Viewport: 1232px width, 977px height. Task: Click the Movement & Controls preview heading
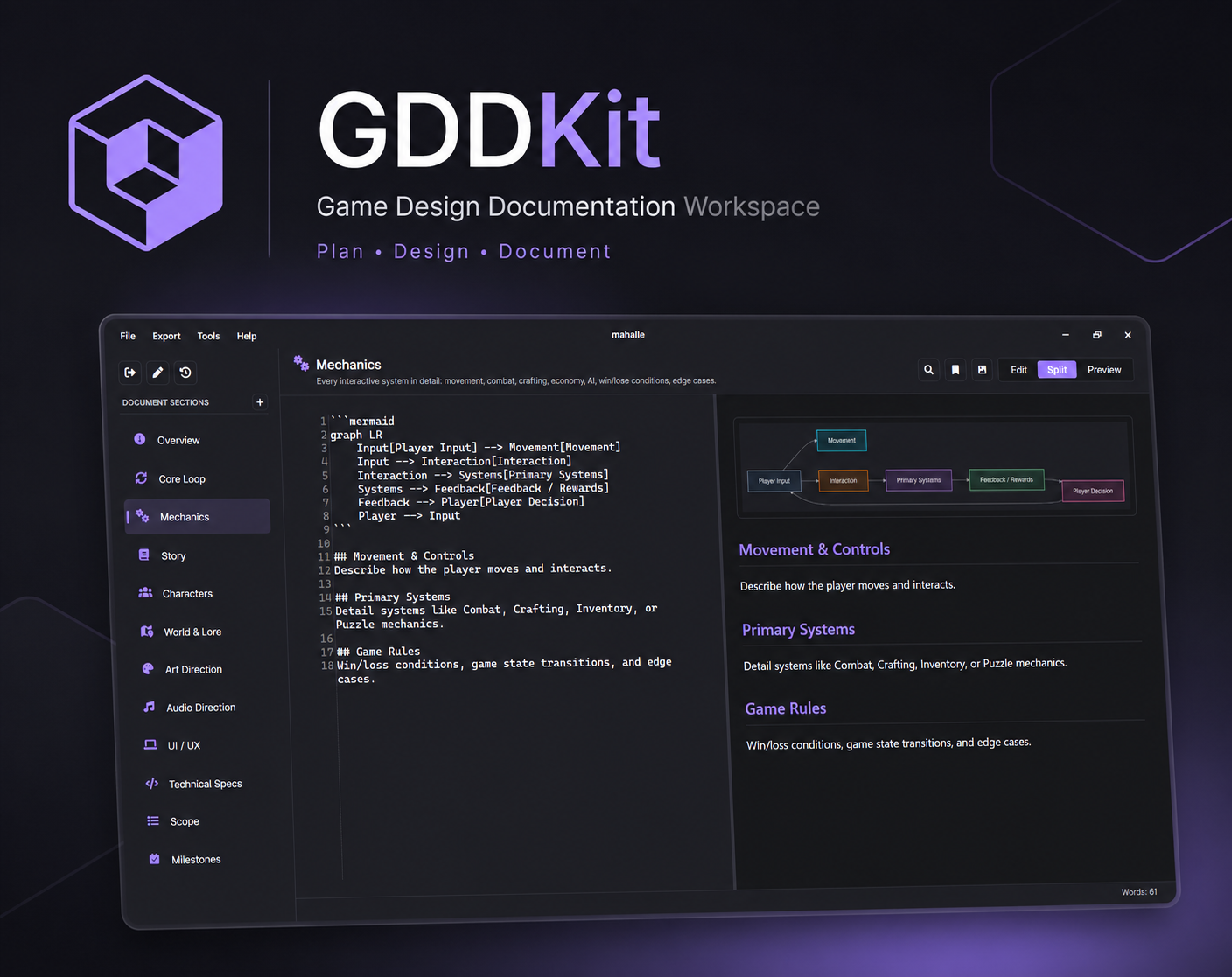pyautogui.click(x=815, y=549)
